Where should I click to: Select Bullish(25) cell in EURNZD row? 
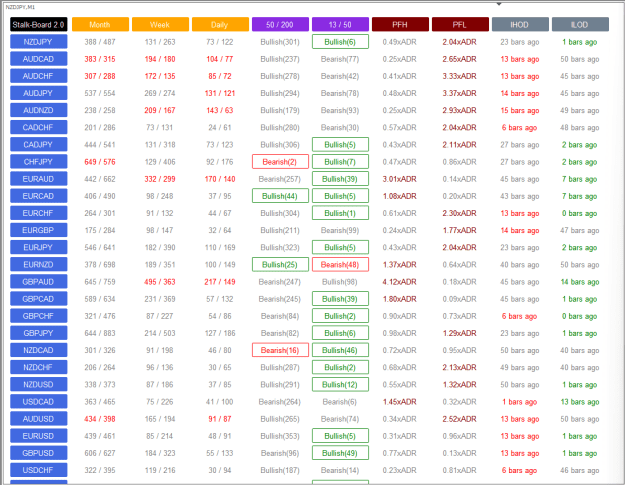[280, 265]
